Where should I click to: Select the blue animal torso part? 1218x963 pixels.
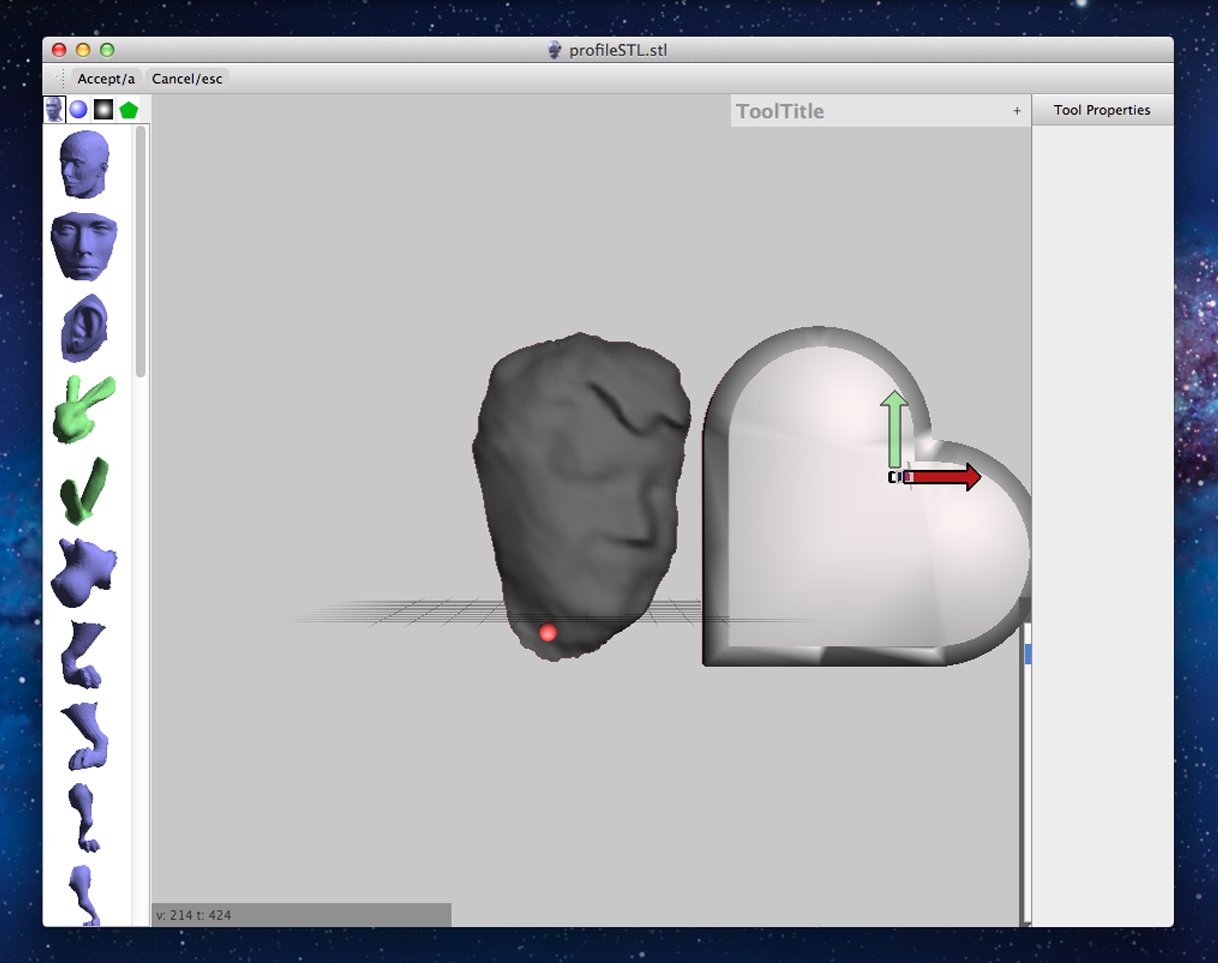(x=84, y=573)
